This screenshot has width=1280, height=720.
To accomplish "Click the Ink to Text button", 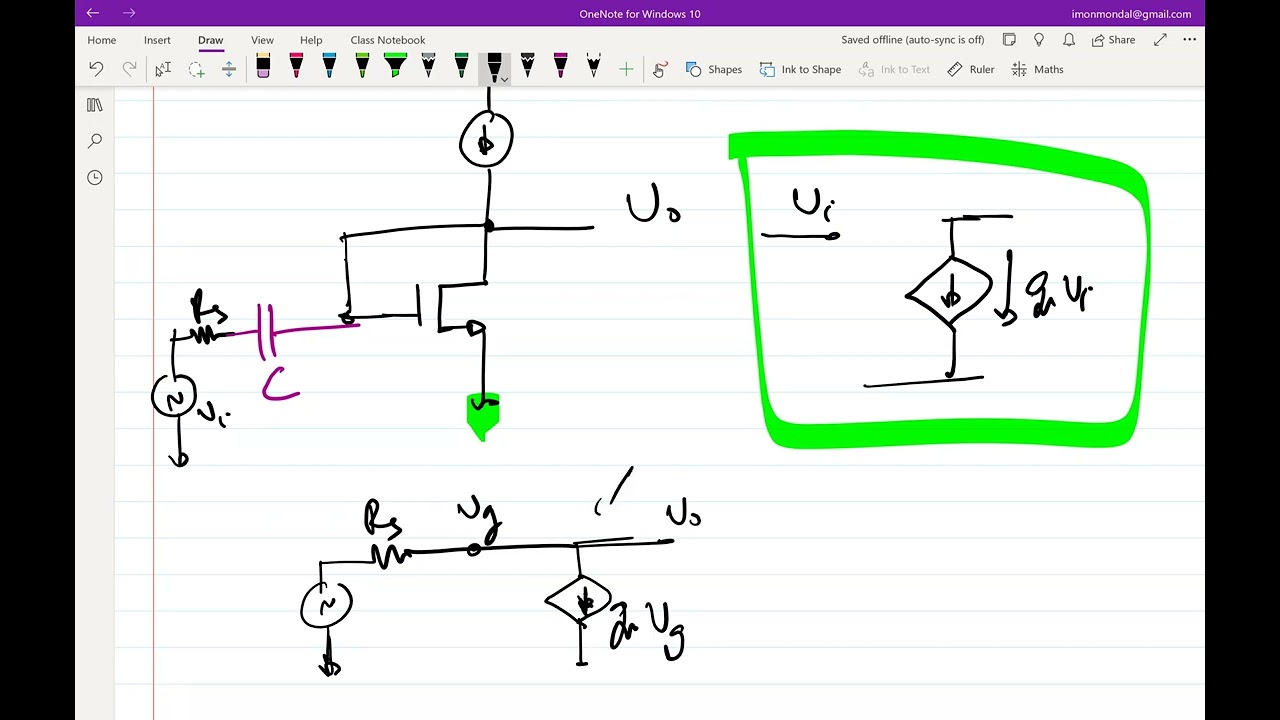I will tap(894, 69).
